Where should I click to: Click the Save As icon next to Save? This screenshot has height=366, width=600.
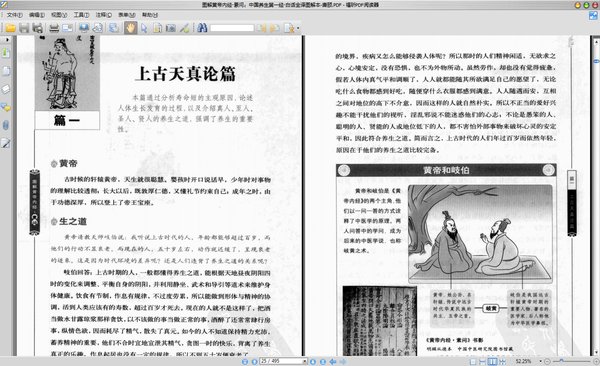coord(38,28)
